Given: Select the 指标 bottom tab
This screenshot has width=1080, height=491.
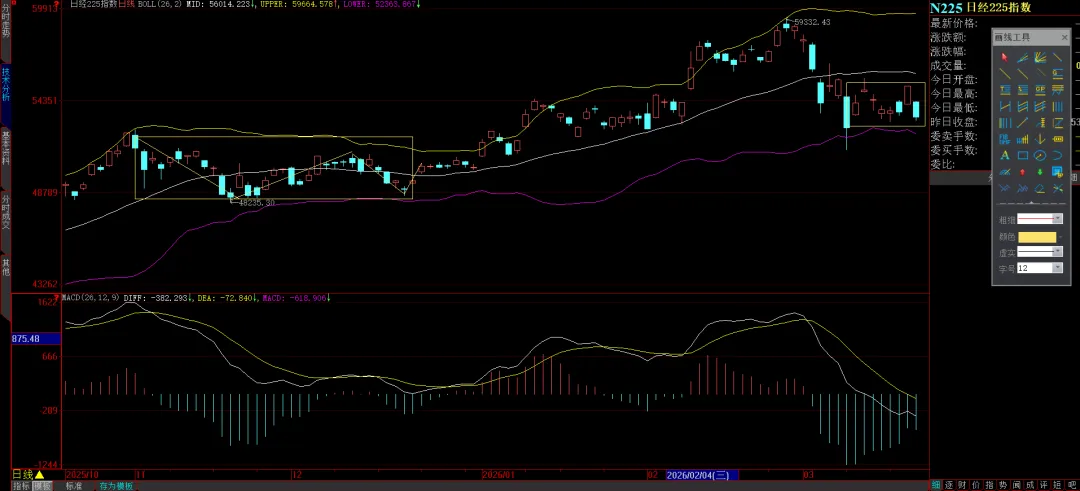Looking at the screenshot, I should 21,485.
